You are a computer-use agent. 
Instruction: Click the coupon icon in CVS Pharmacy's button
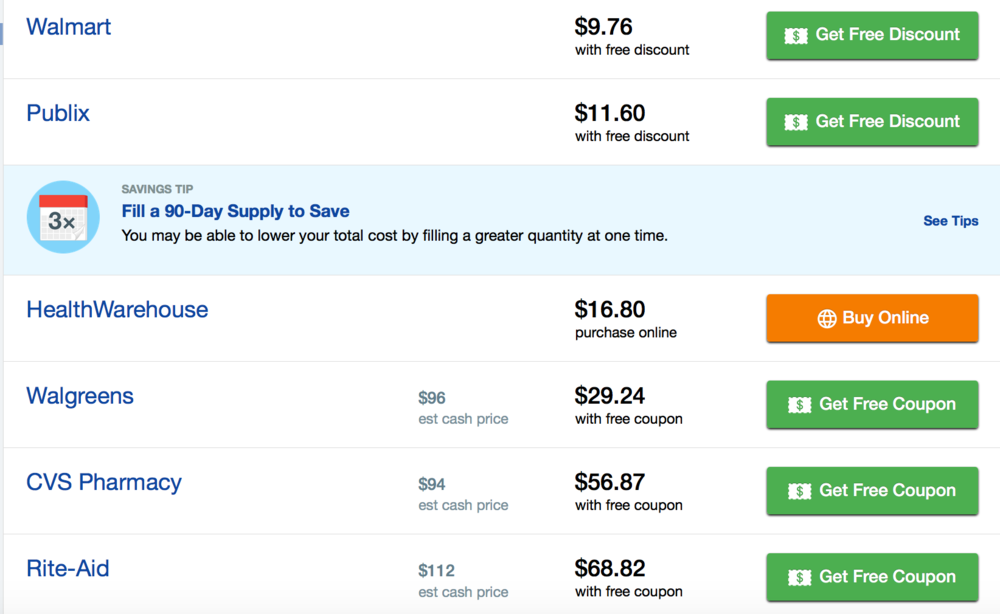tap(799, 491)
